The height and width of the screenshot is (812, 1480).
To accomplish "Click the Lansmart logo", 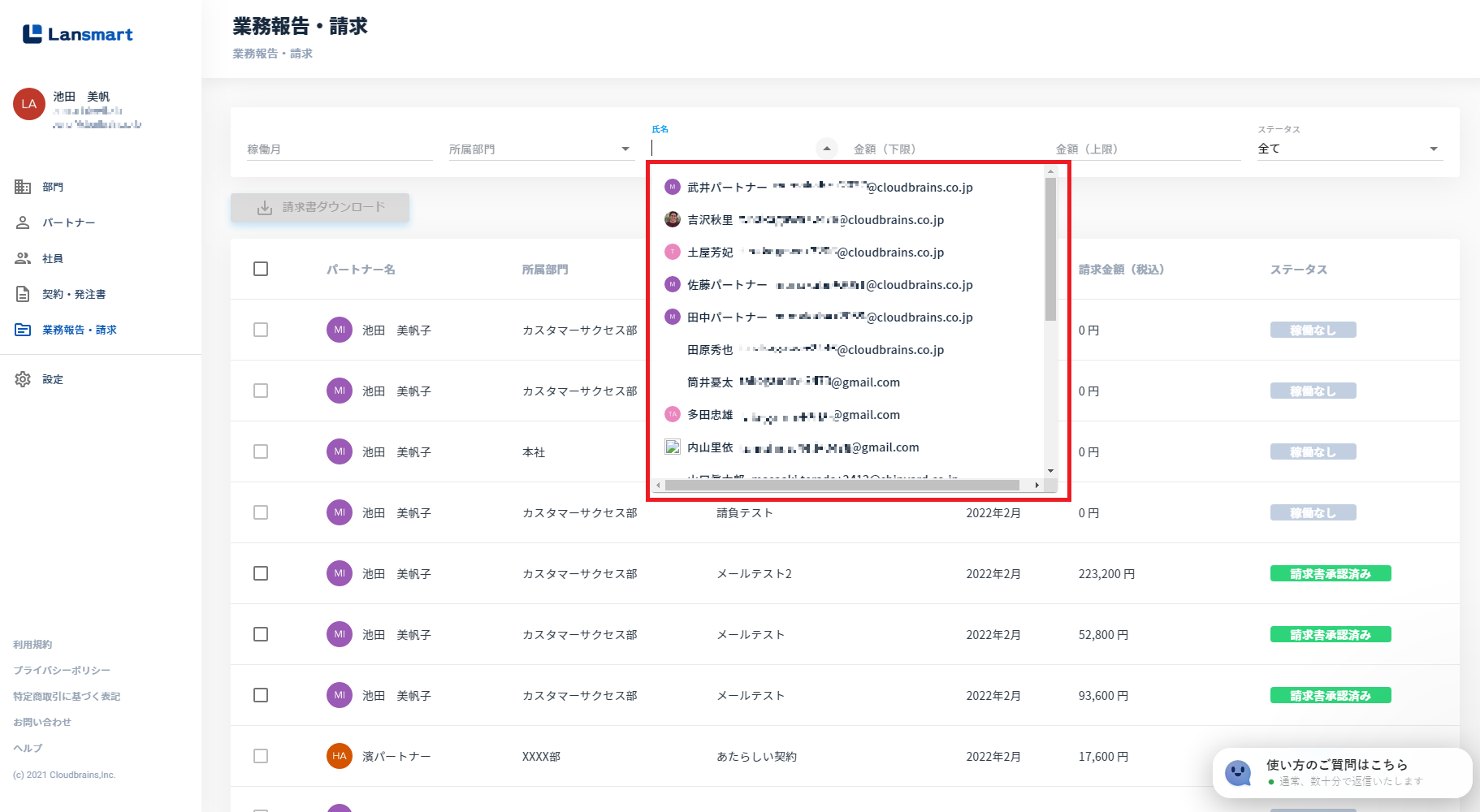I will 78,34.
